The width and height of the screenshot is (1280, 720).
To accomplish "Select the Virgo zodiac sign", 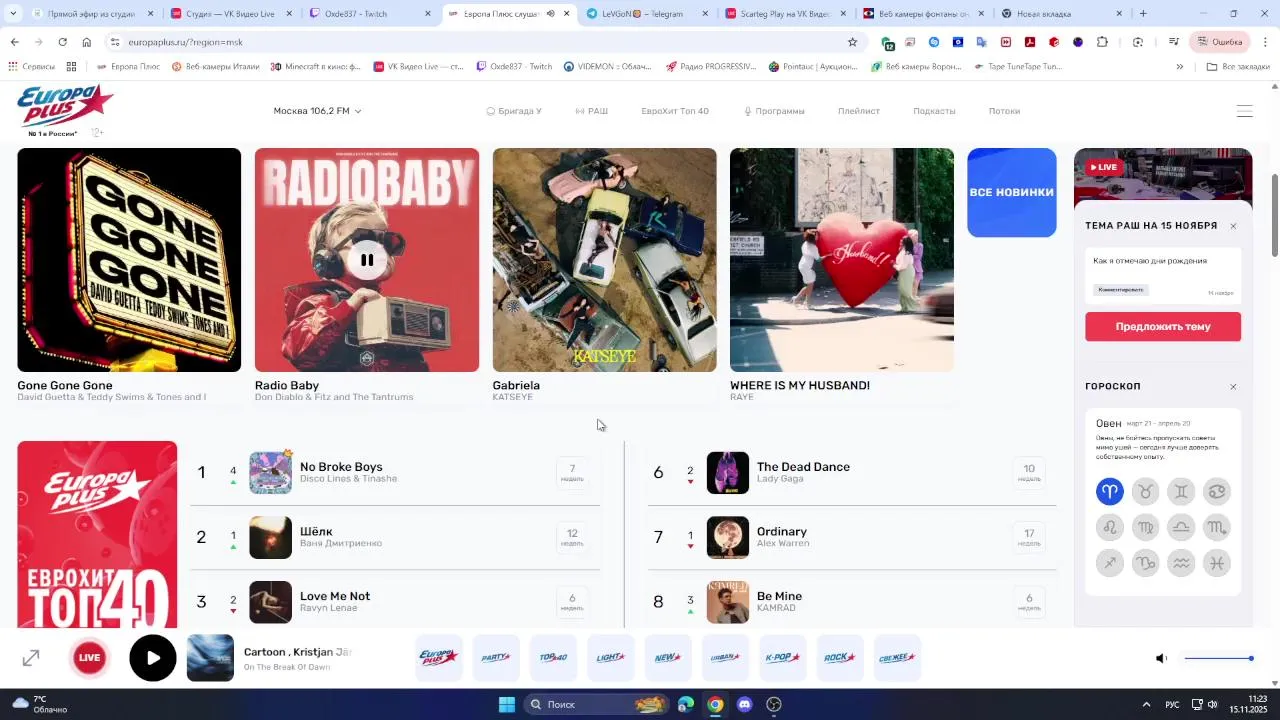I will tap(1146, 527).
